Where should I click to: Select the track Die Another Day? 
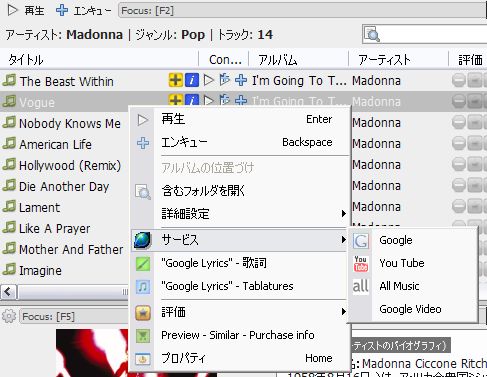[x=64, y=186]
